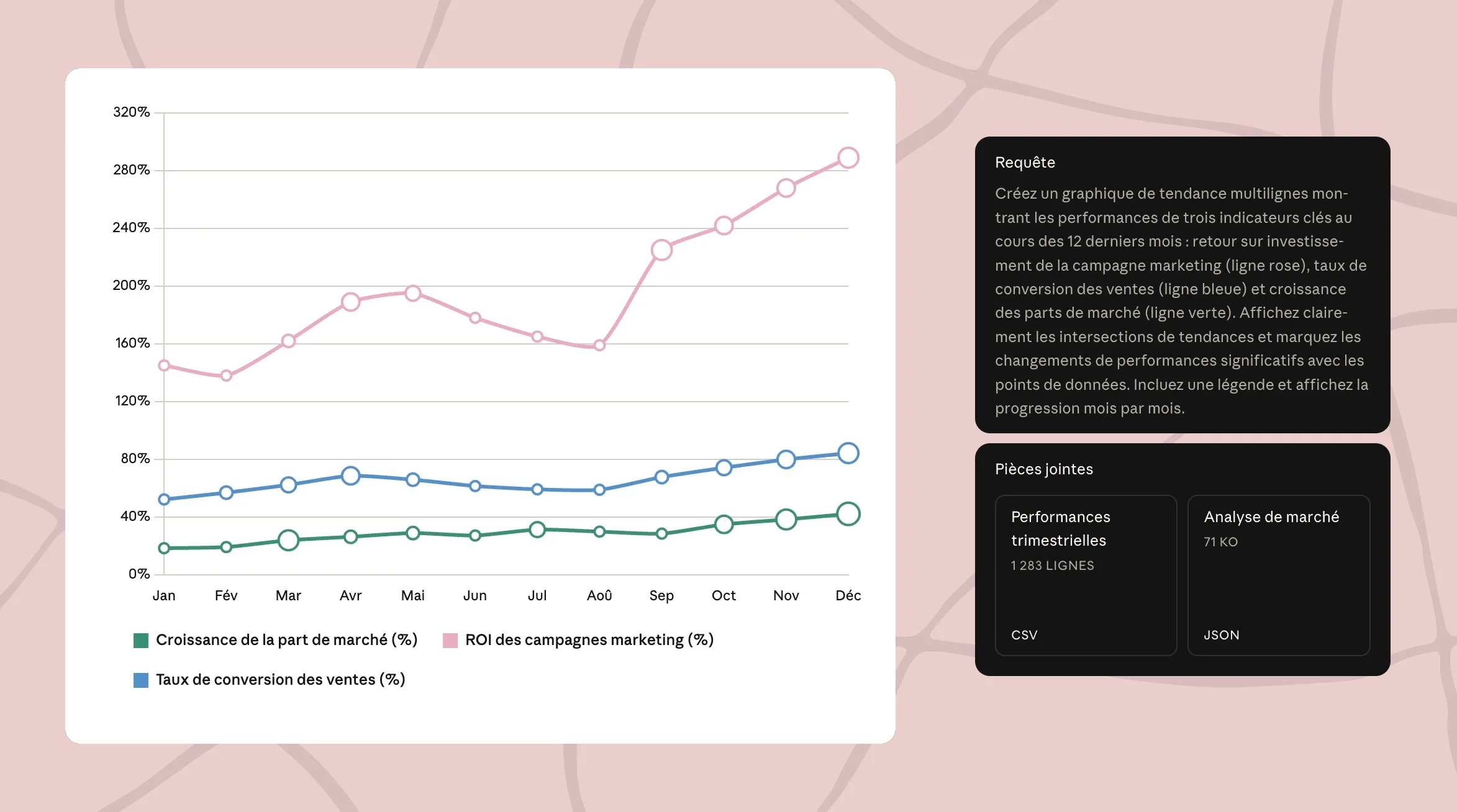Select the blue conversion marker at Avr
The height and width of the screenshot is (812, 1457).
[x=350, y=476]
